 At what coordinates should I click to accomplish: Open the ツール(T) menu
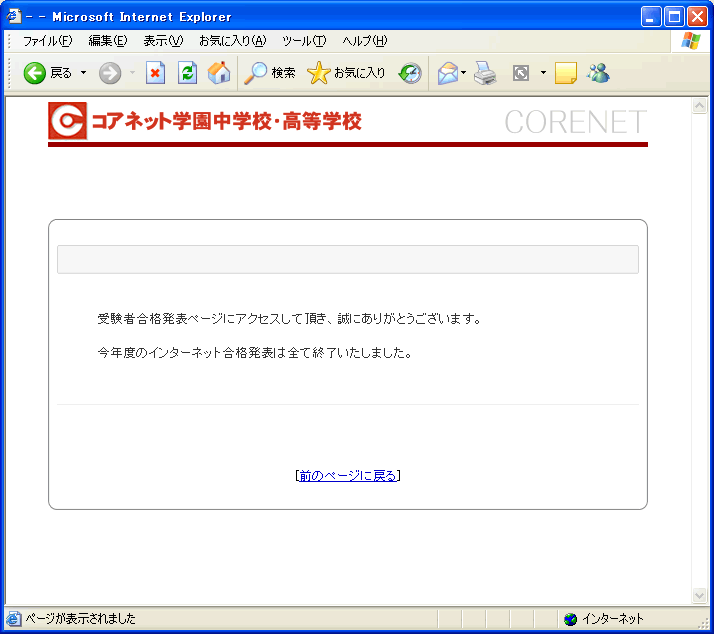pyautogui.click(x=304, y=41)
